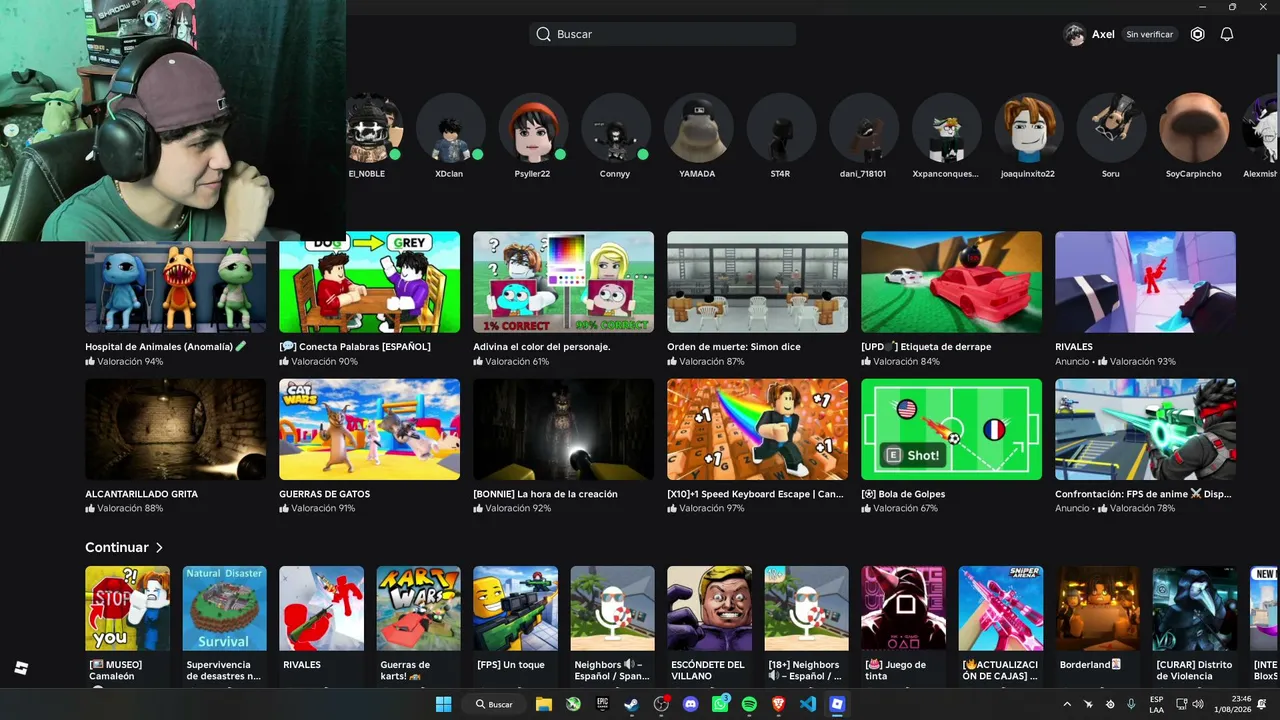The height and width of the screenshot is (720, 1280).
Task: Open Connyy's friend avatar
Action: point(615,128)
